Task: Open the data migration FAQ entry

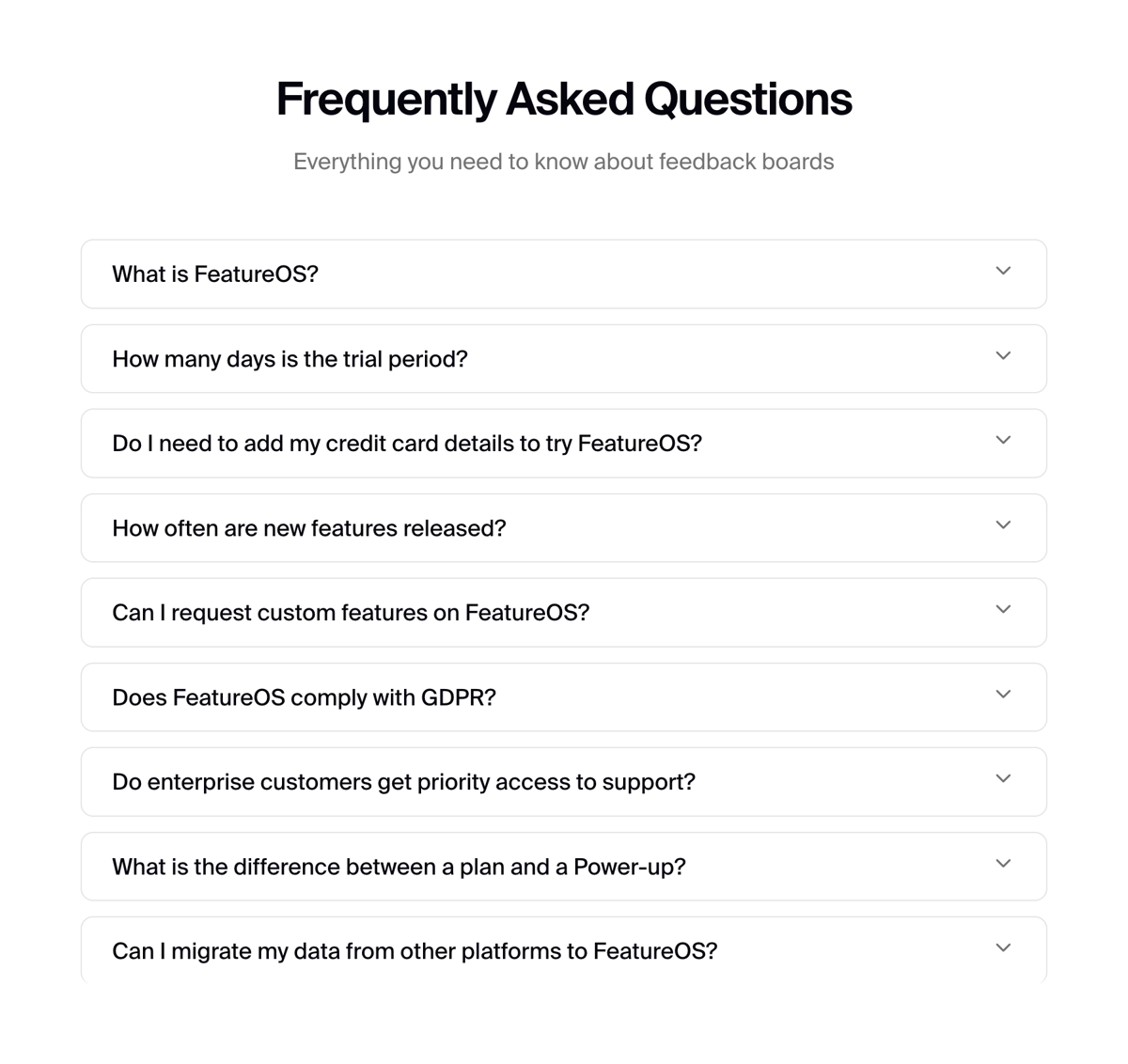Action: pyautogui.click(x=564, y=950)
